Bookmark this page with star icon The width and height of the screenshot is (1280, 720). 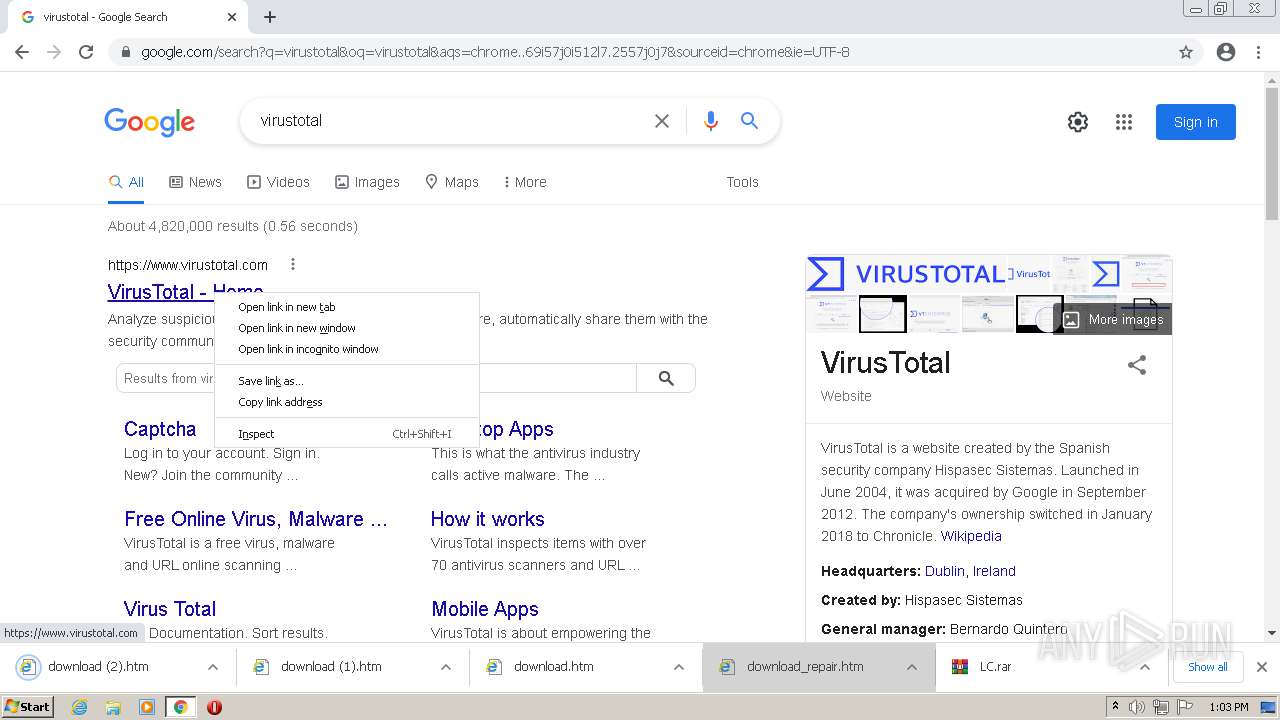(1186, 52)
